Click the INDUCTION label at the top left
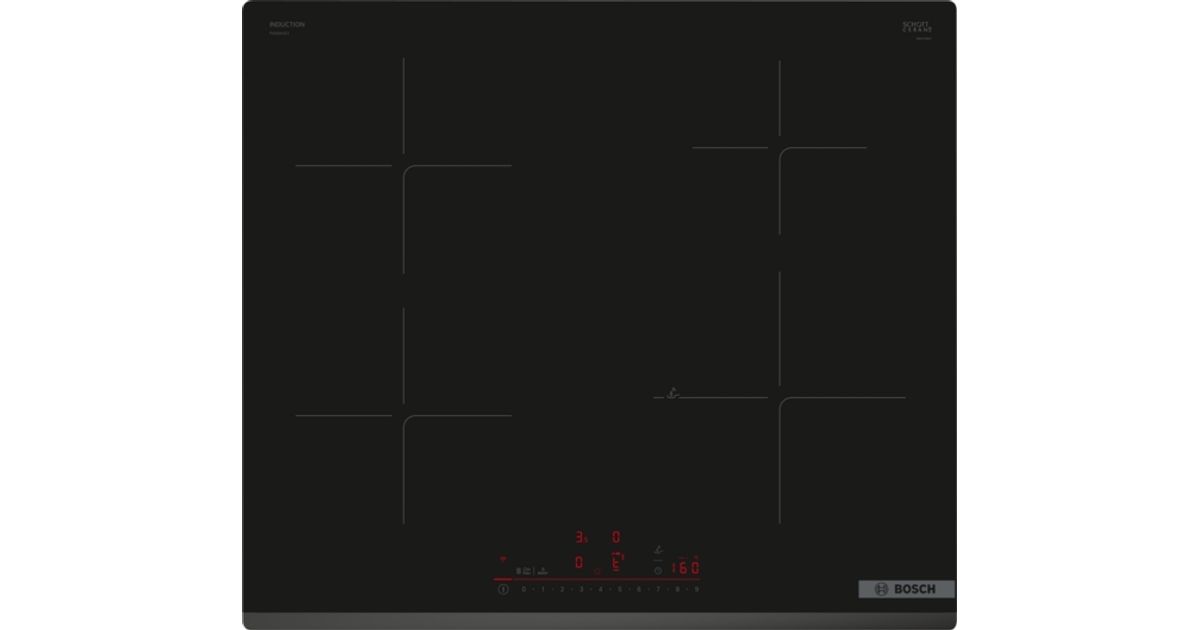The height and width of the screenshot is (630, 1200). click(287, 24)
